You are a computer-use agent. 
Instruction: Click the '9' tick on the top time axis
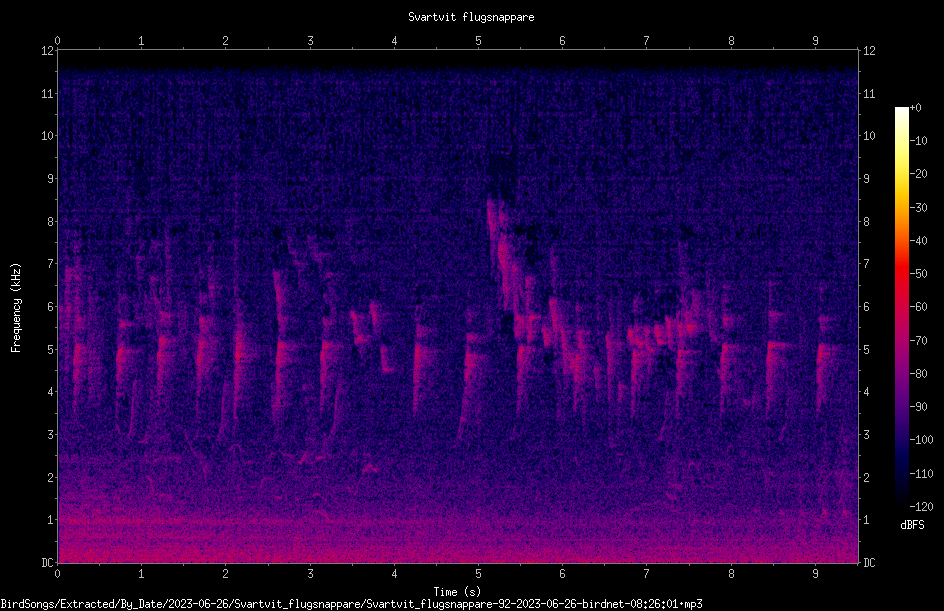[x=816, y=41]
